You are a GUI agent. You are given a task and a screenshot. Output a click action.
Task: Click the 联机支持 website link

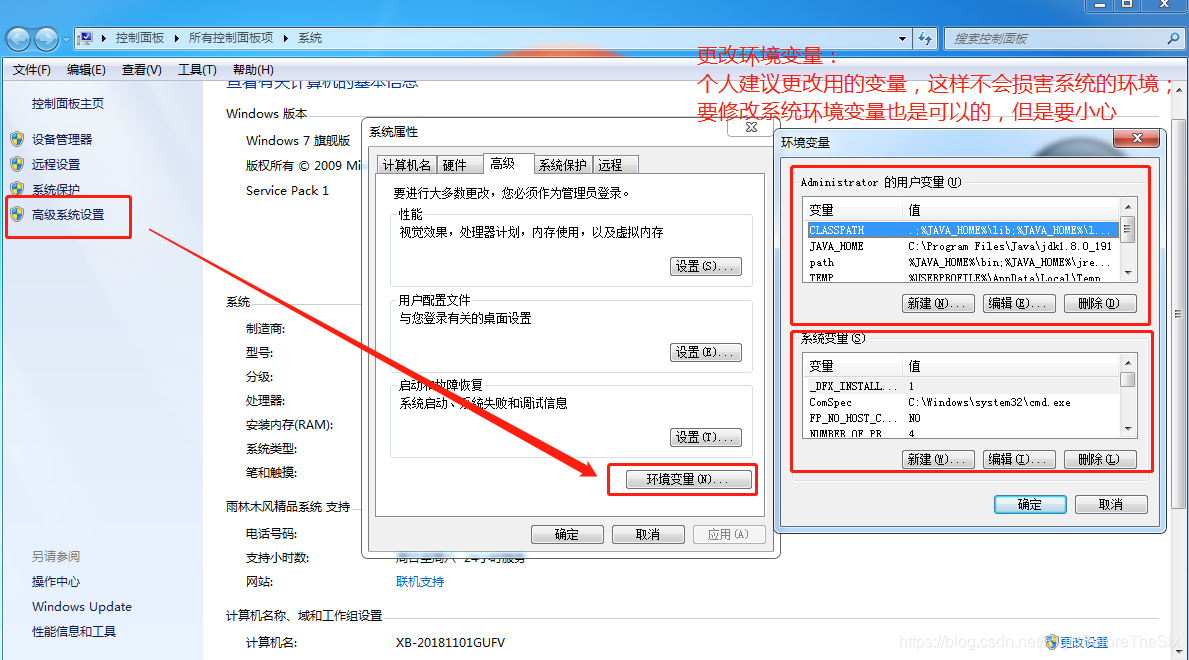click(420, 581)
